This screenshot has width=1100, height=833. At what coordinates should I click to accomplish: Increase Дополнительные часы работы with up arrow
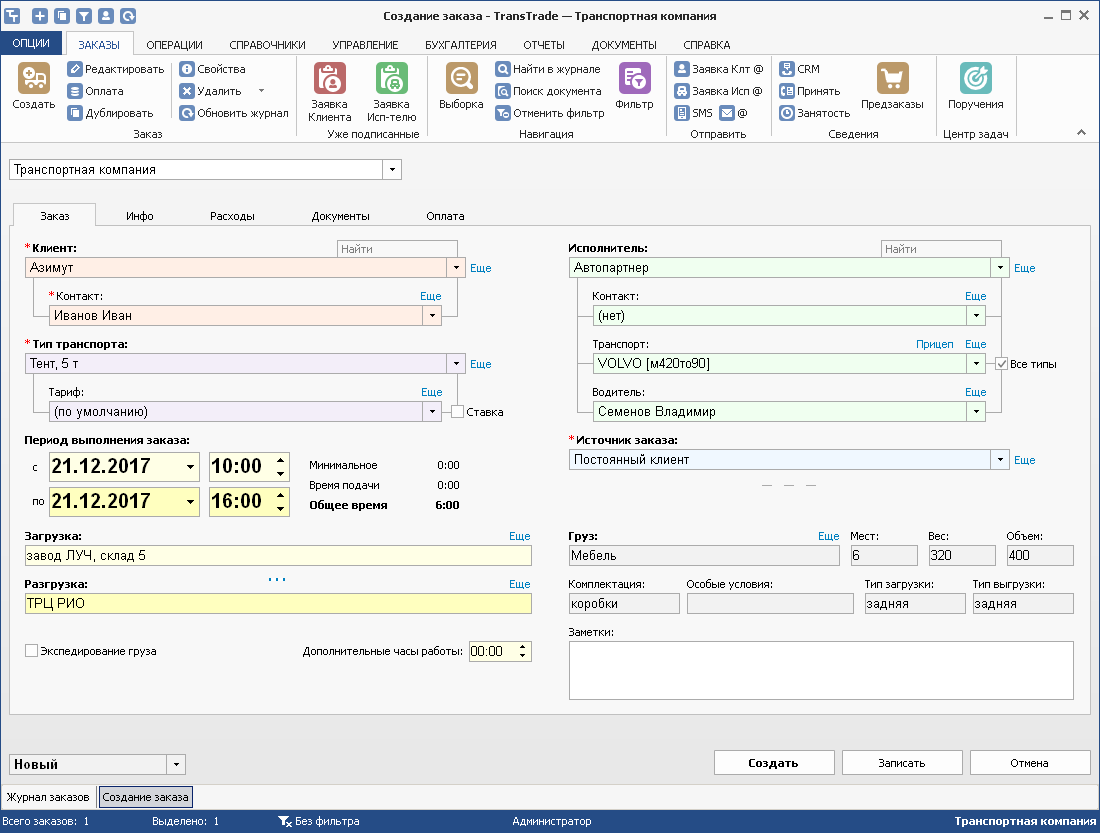pyautogui.click(x=522, y=646)
